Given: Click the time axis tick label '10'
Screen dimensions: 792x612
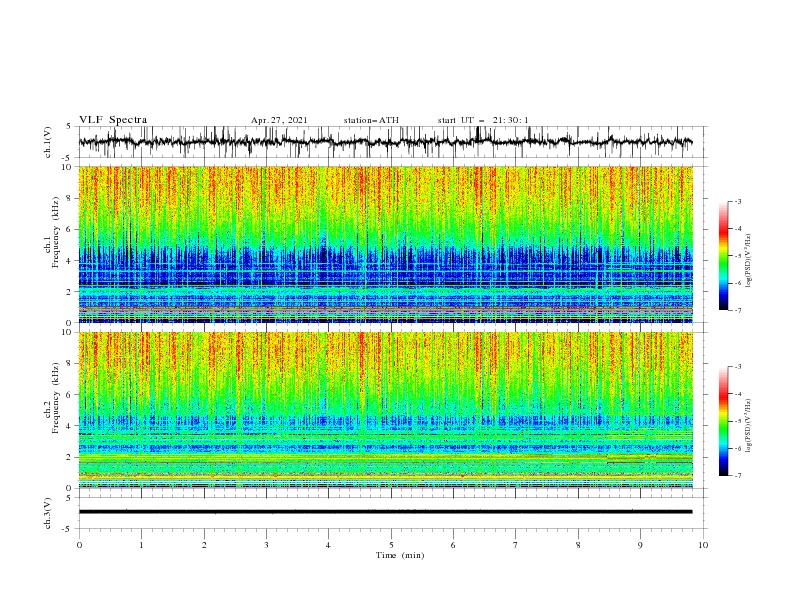Looking at the screenshot, I should pos(703,545).
